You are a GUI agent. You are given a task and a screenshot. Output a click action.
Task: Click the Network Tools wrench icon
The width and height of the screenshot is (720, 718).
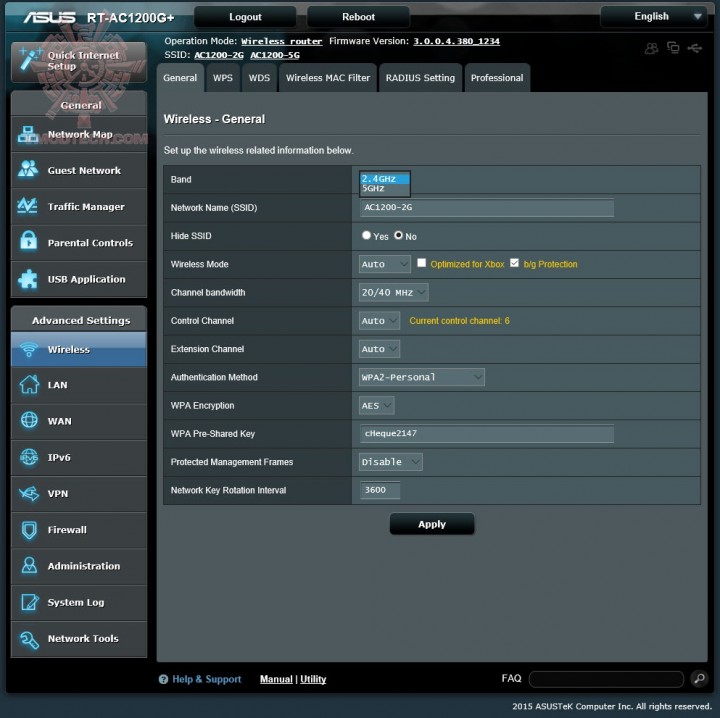[x=29, y=639]
